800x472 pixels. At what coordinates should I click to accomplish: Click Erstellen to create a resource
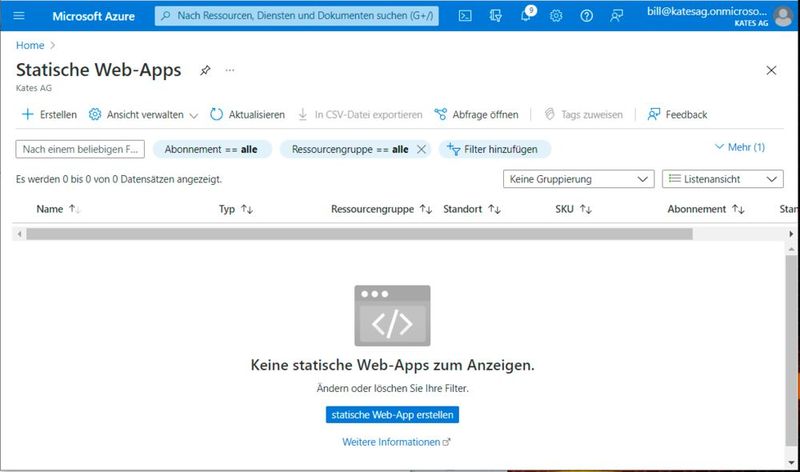tap(49, 115)
